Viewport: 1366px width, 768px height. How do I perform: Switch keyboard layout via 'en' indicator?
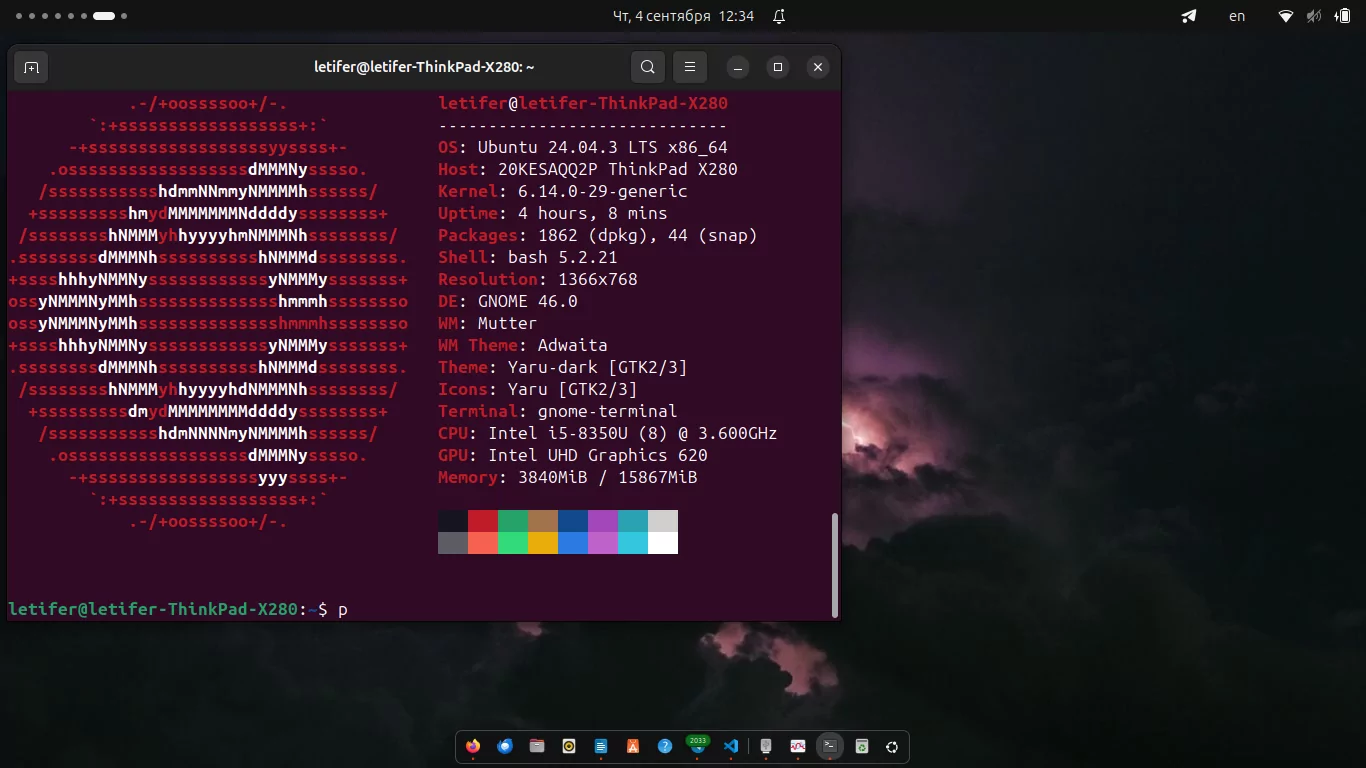point(1237,16)
